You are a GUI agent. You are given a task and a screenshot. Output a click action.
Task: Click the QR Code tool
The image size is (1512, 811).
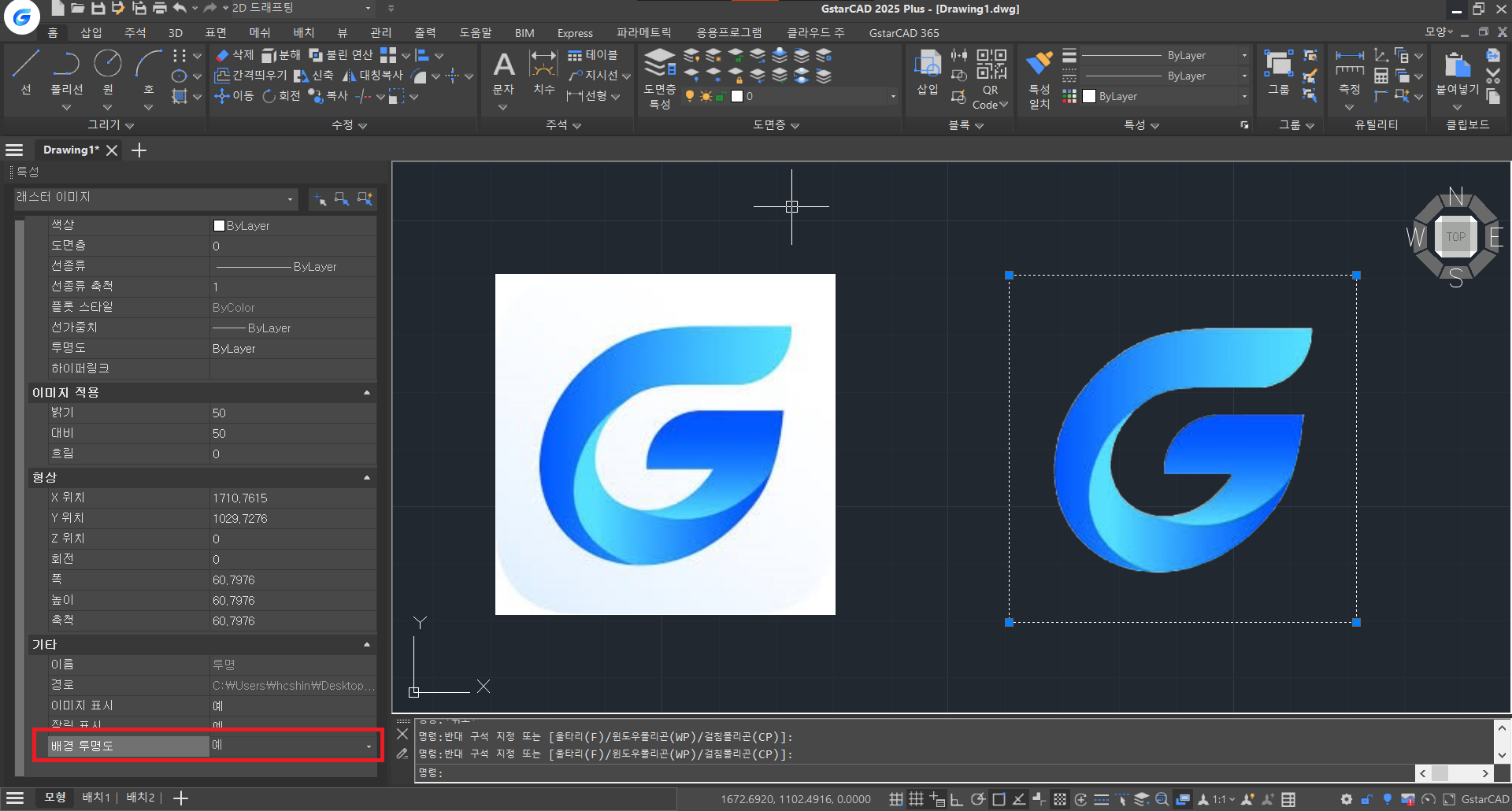(x=991, y=79)
